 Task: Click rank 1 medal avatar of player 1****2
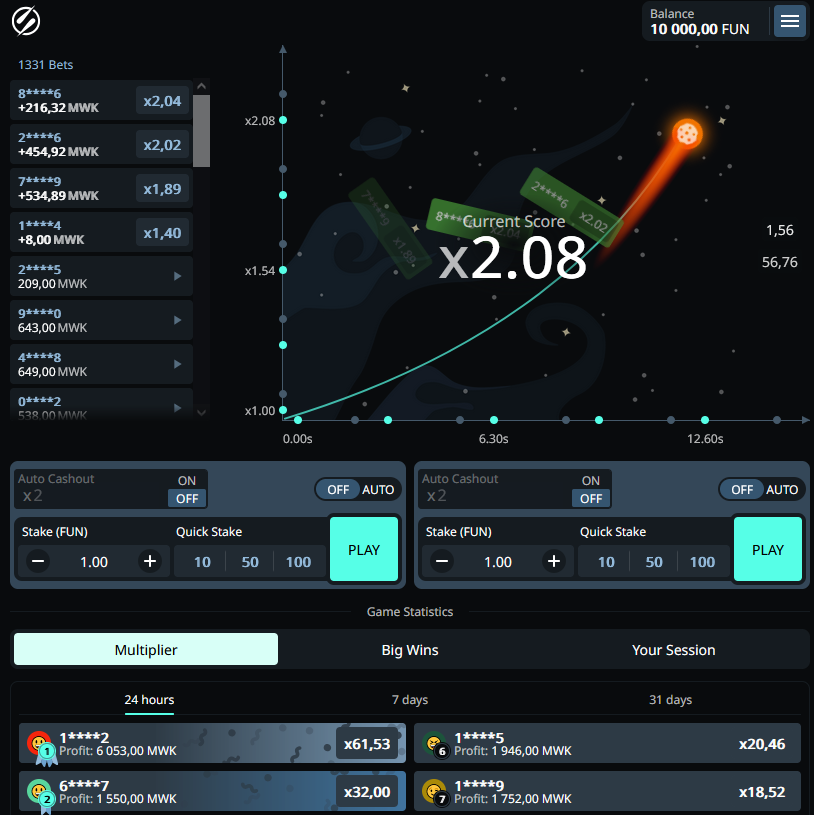pos(39,744)
